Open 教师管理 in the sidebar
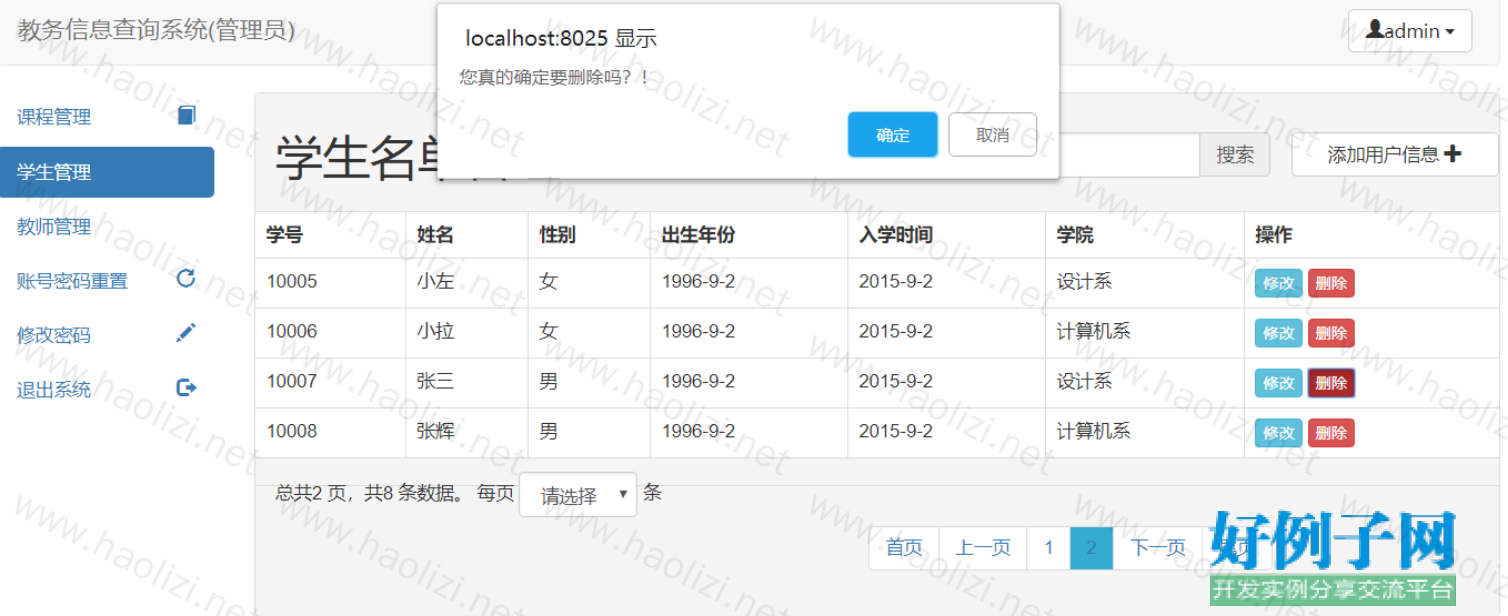 point(54,227)
